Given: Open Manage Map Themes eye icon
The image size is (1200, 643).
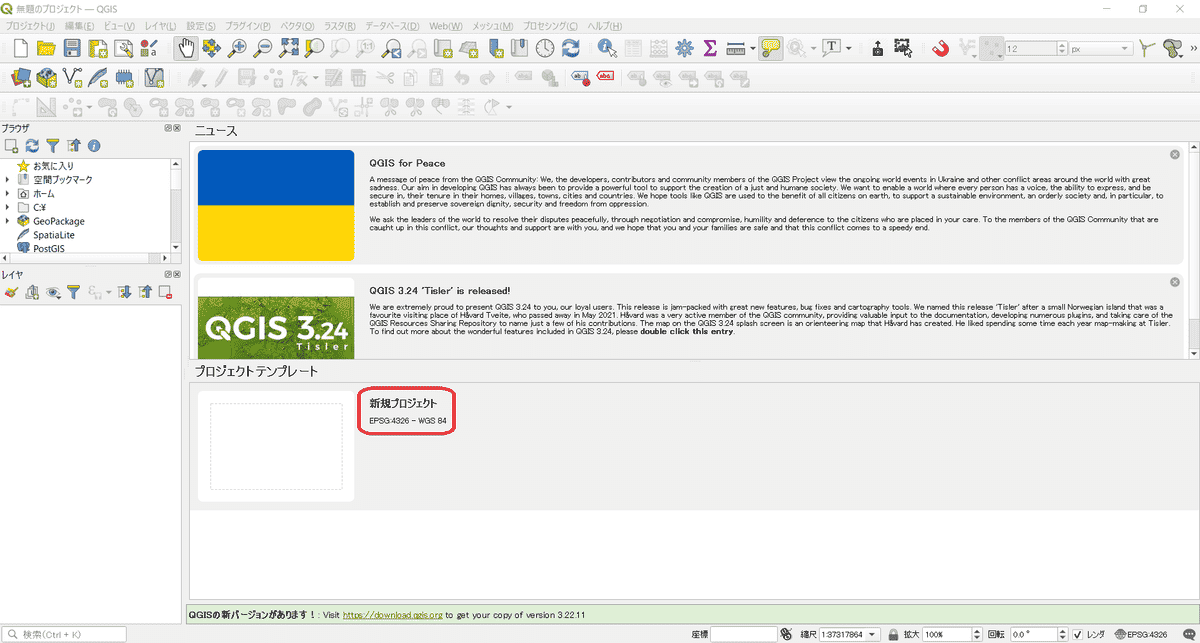Looking at the screenshot, I should pyautogui.click(x=52, y=292).
